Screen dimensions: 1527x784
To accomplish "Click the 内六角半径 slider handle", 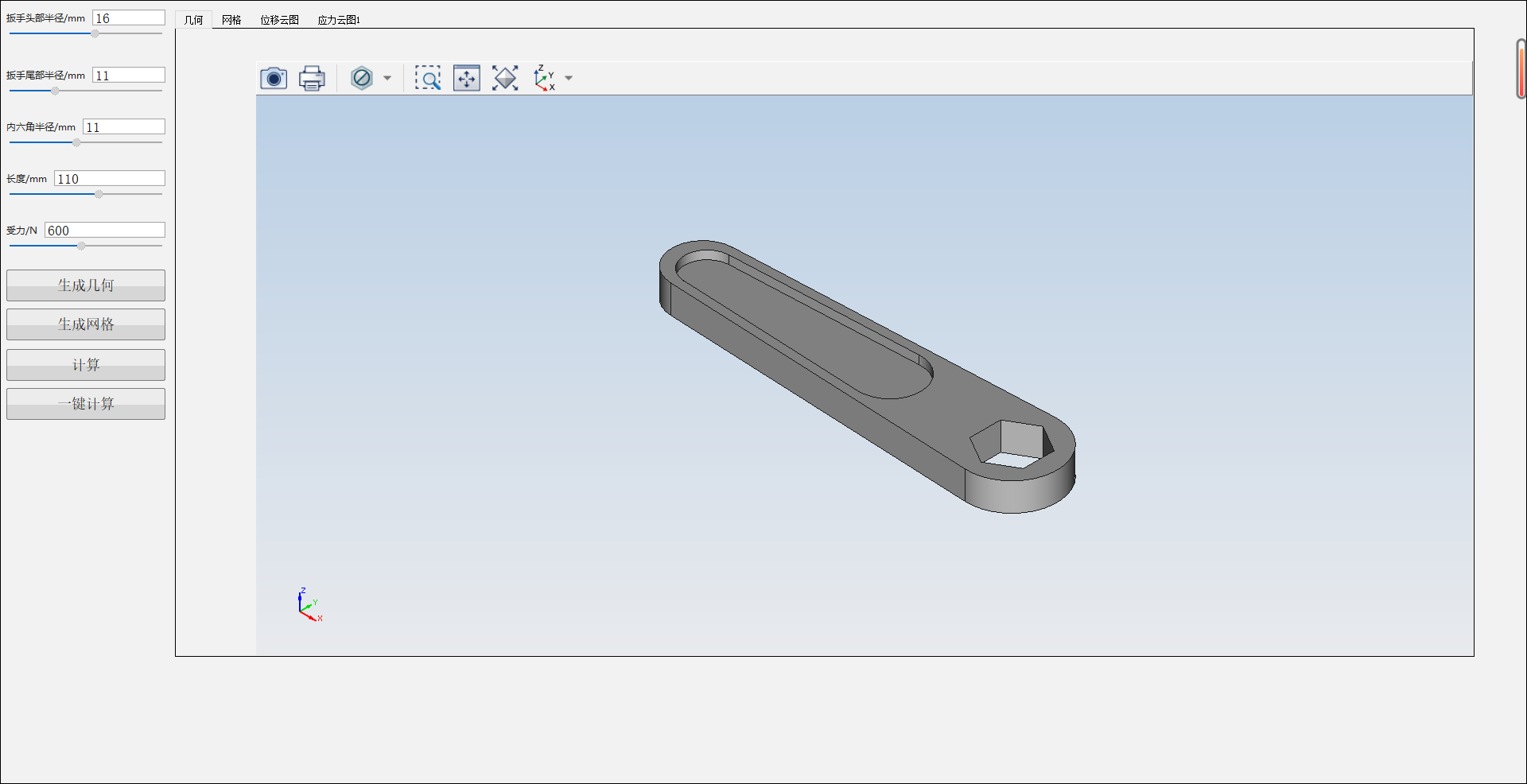I will coord(76,142).
